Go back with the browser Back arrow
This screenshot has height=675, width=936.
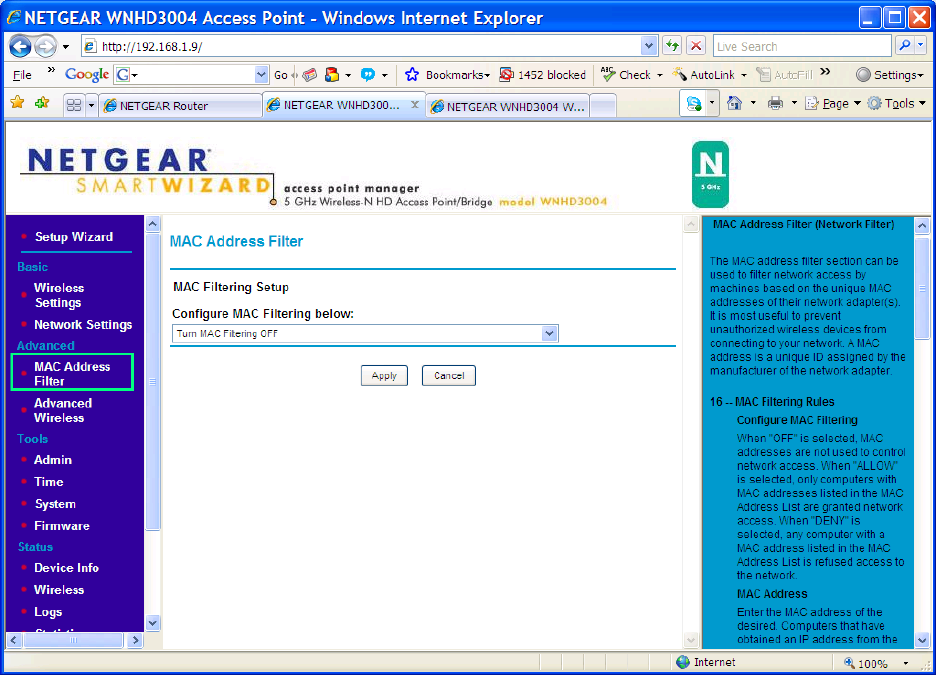20,47
